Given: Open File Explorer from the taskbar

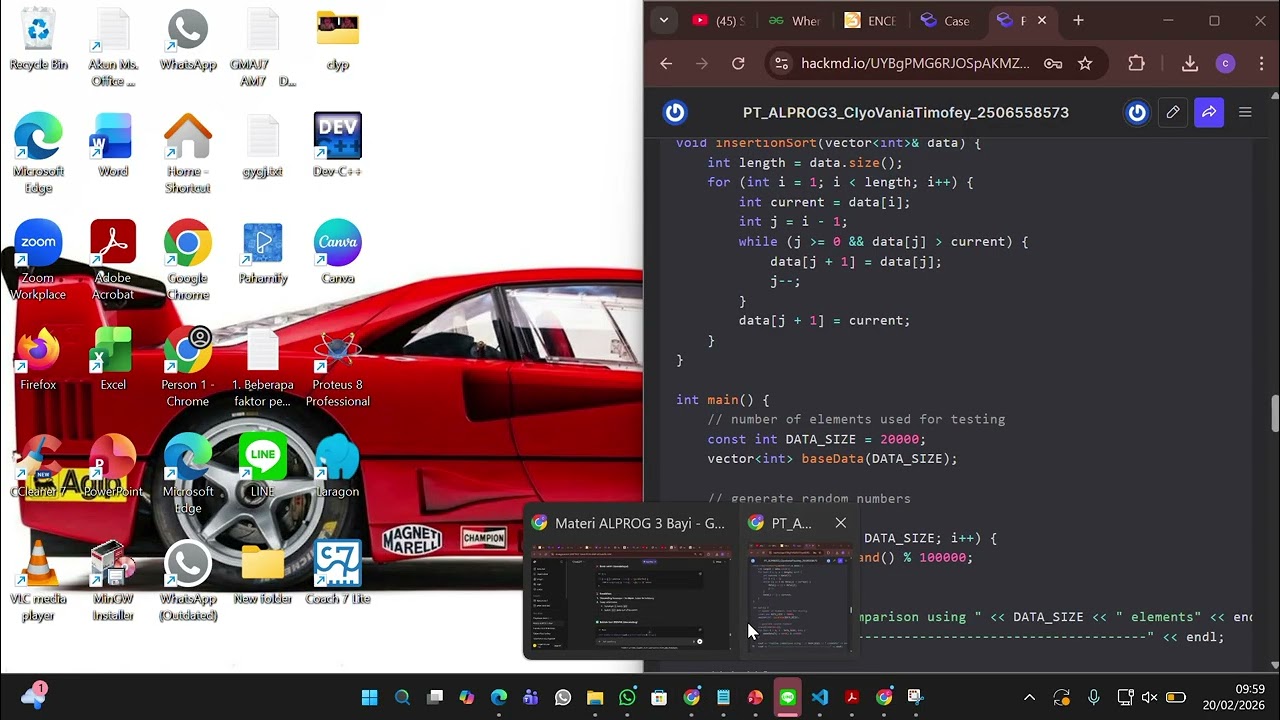Looking at the screenshot, I should 595,697.
